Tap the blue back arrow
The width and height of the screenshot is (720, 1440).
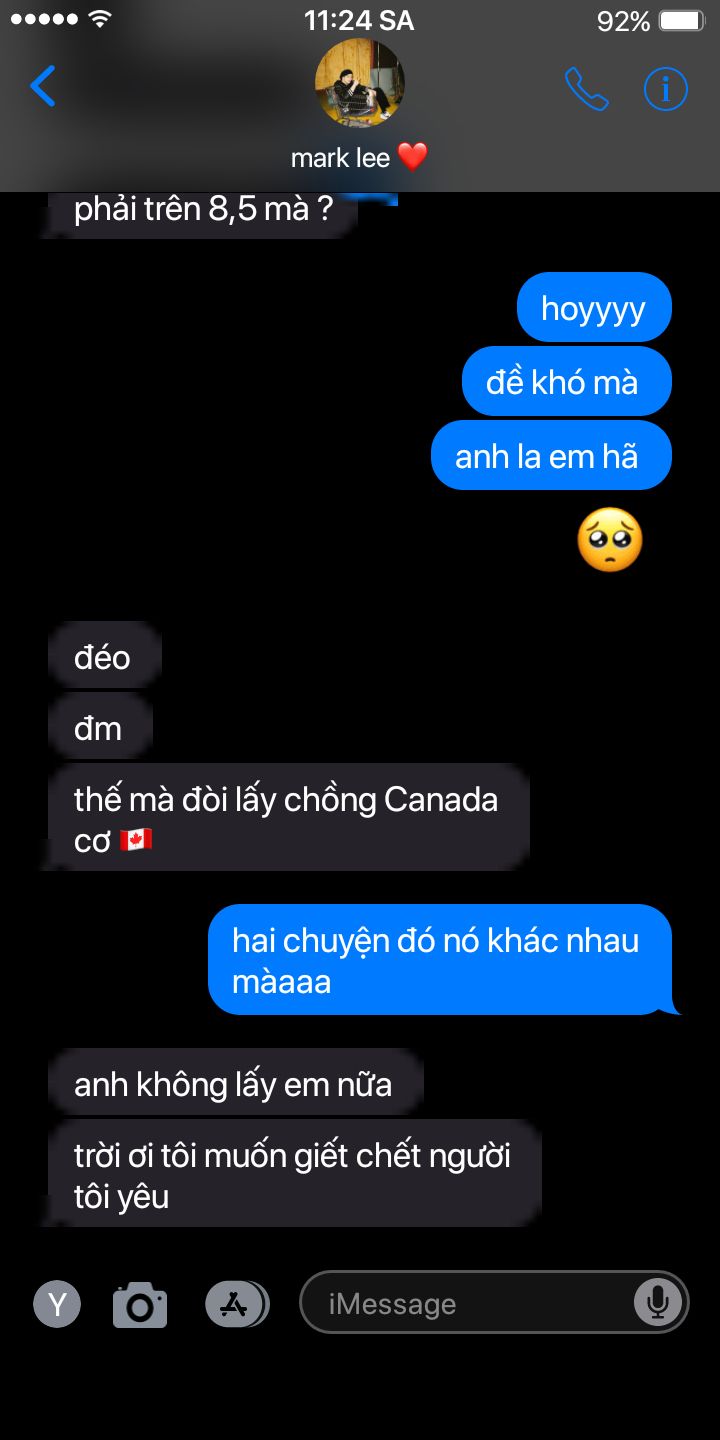(43, 86)
